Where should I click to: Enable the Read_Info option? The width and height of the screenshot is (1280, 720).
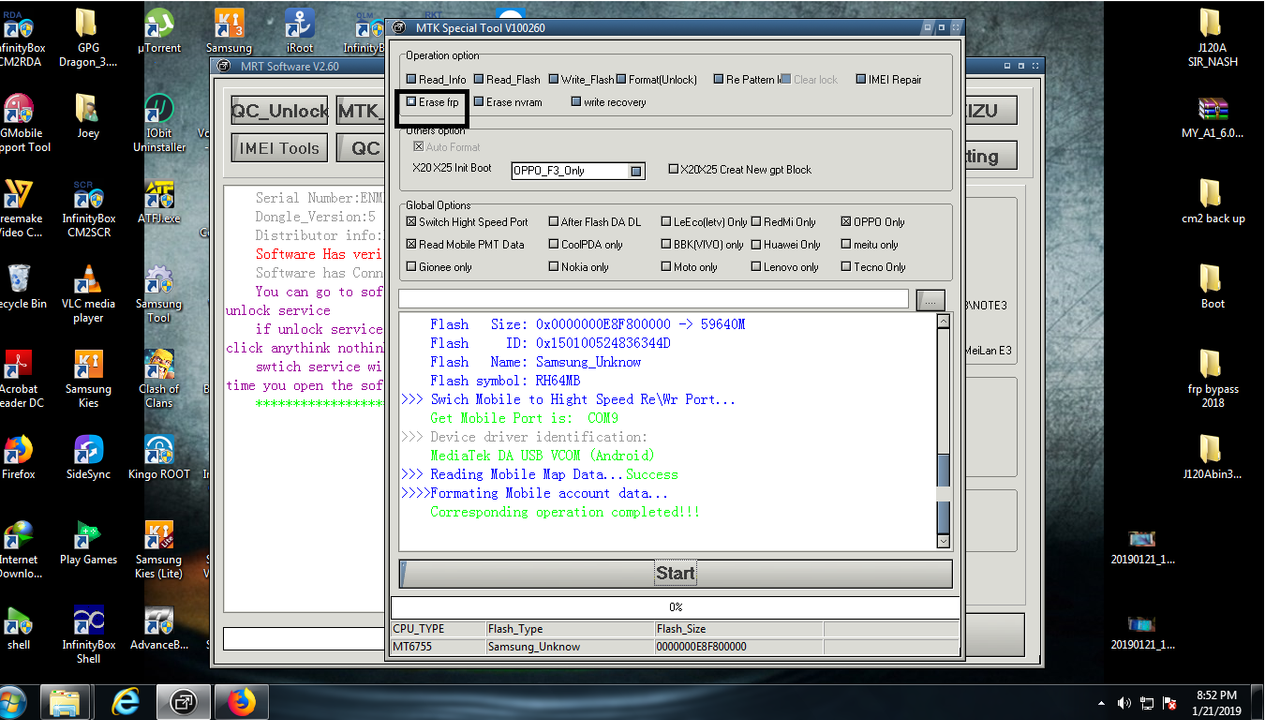coord(411,79)
